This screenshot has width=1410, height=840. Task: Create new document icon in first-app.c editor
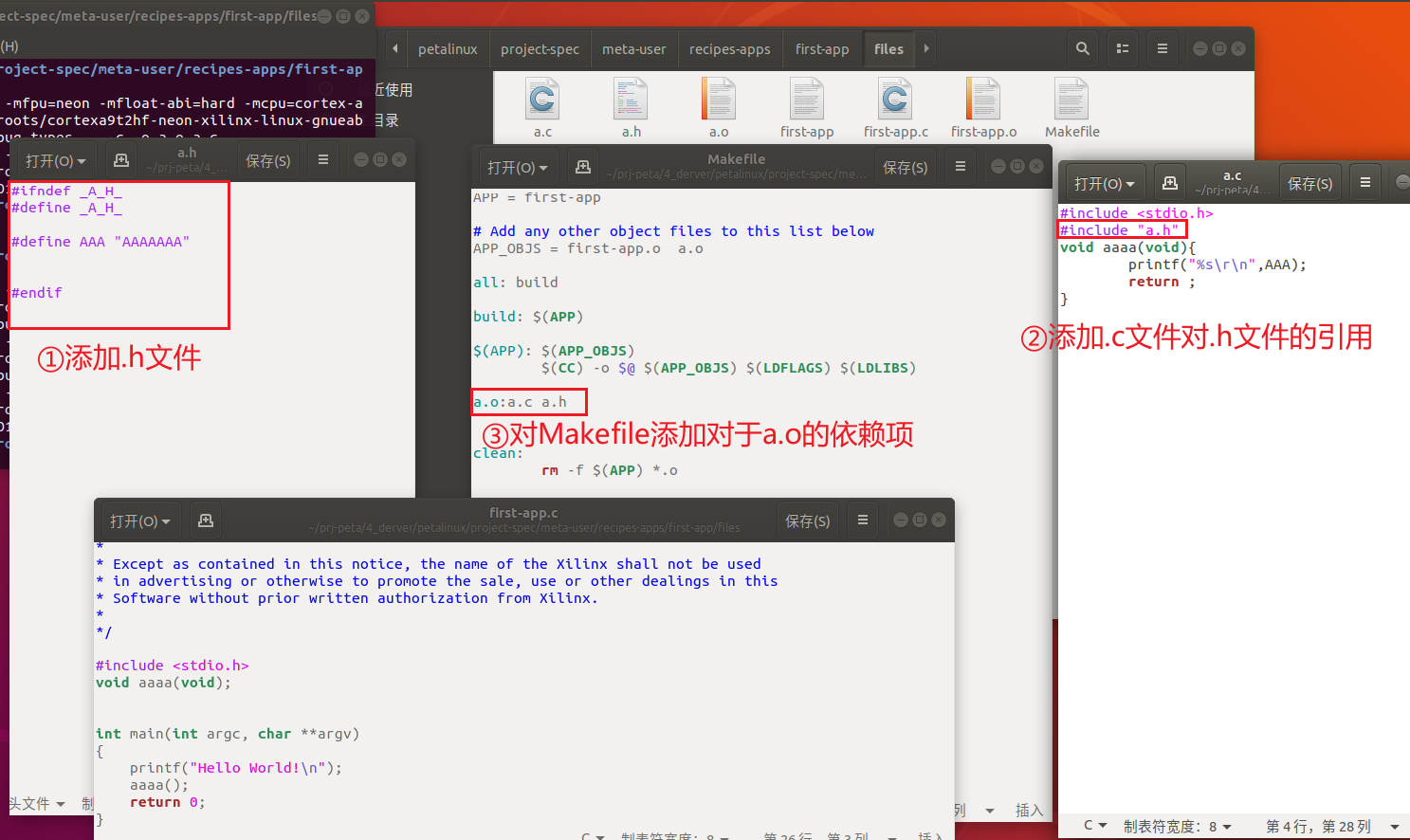point(206,520)
